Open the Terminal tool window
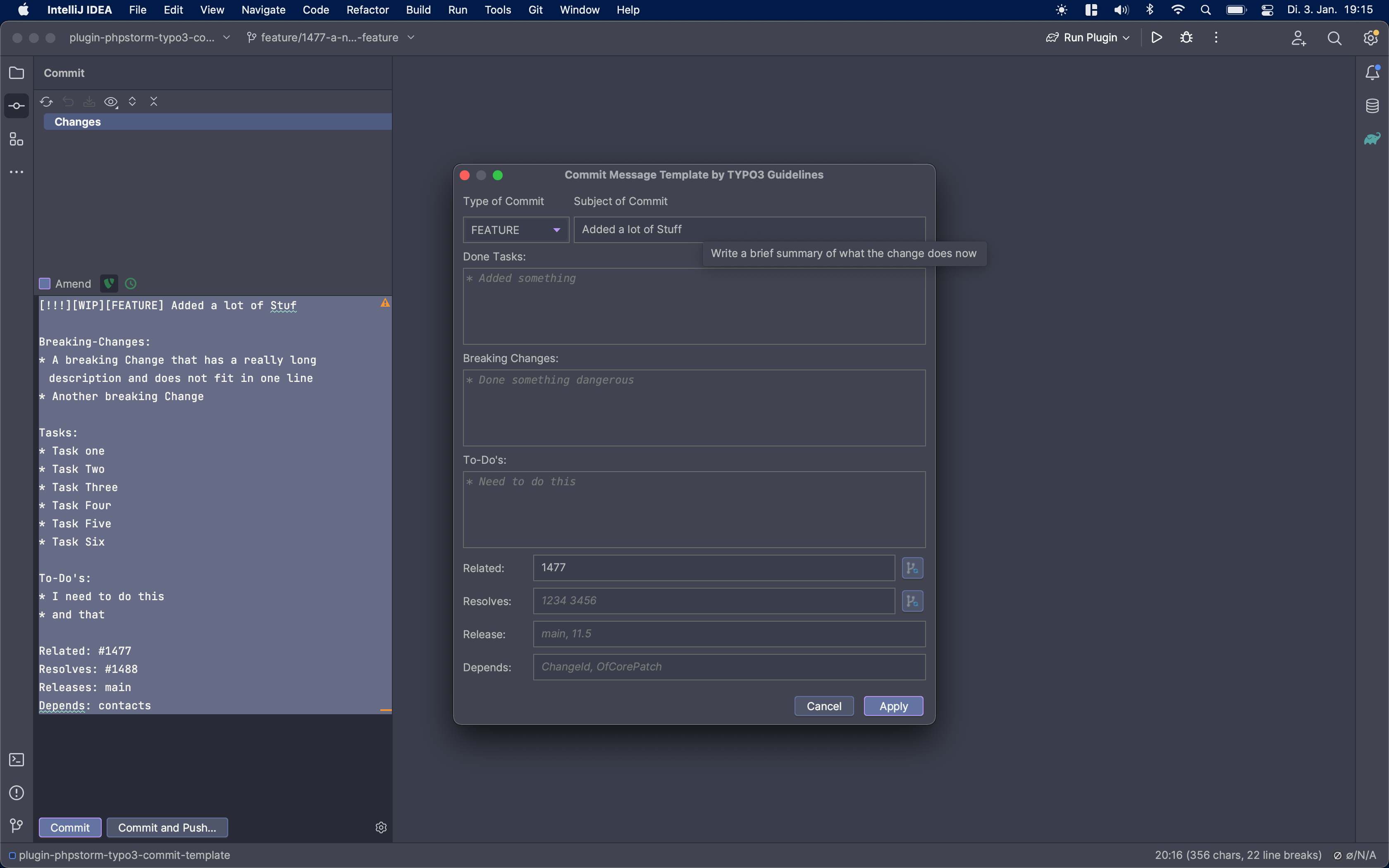The image size is (1389, 868). 17,760
